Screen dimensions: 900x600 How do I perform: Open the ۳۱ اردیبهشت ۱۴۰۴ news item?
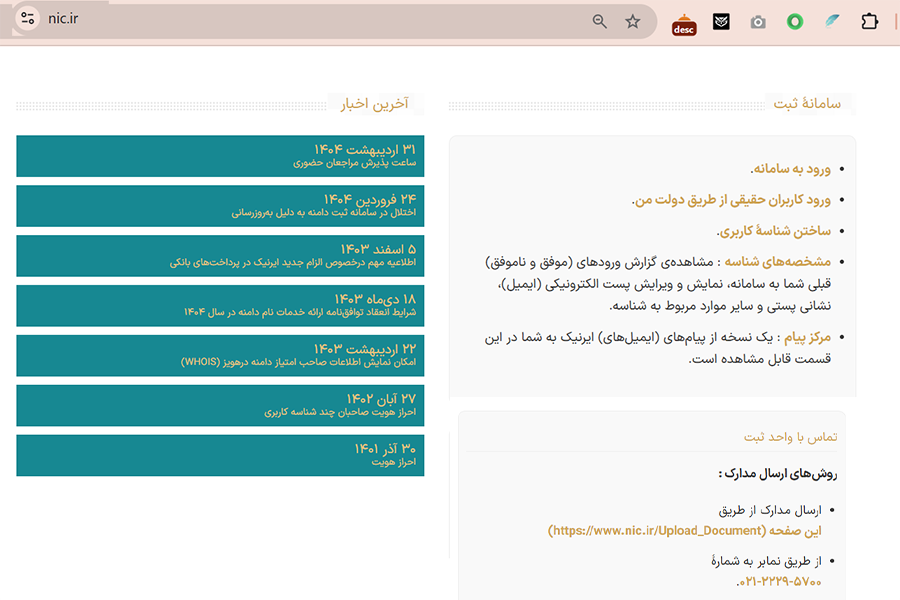(220, 156)
